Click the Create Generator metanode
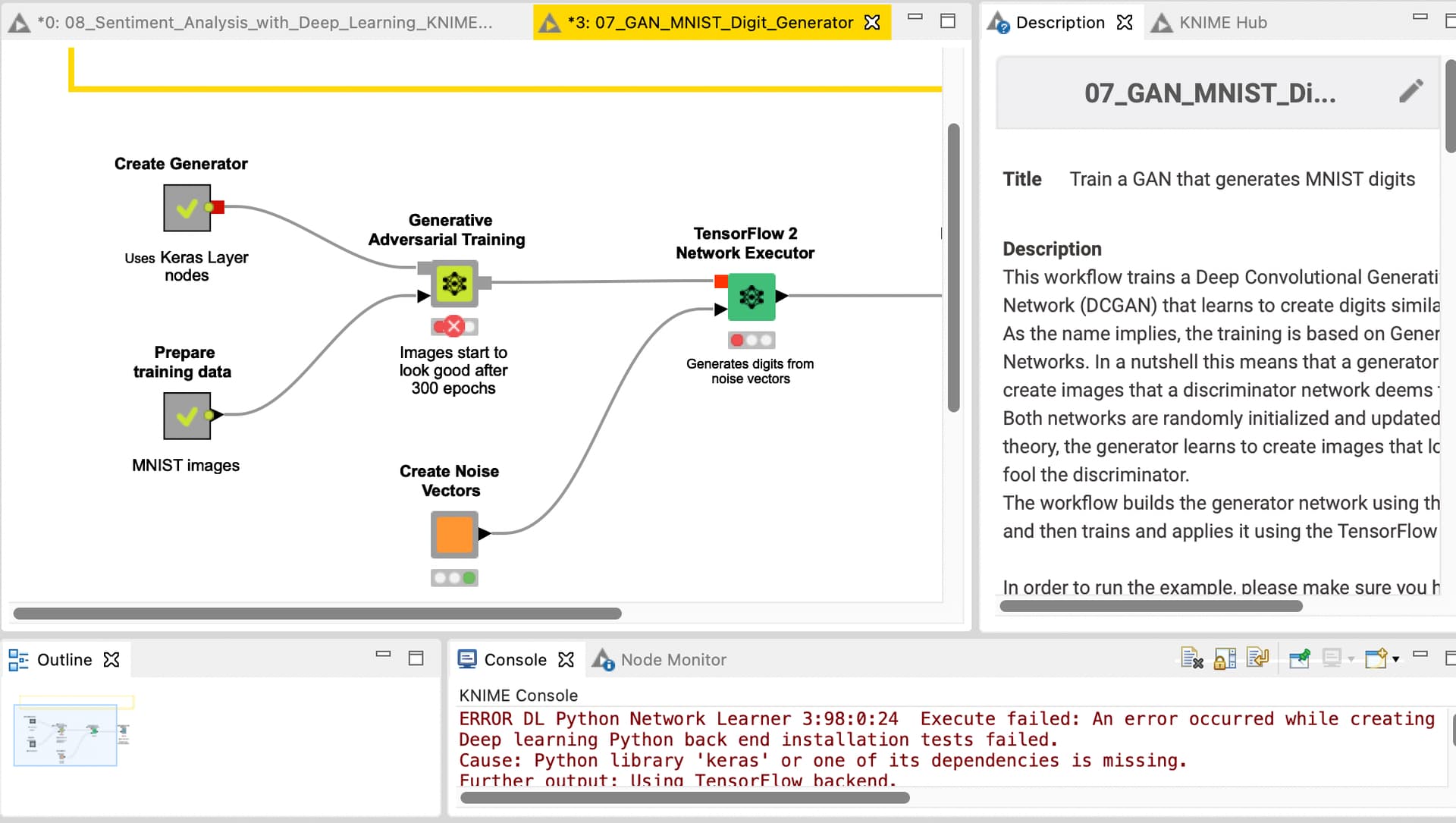This screenshot has width=1456, height=823. (187, 208)
